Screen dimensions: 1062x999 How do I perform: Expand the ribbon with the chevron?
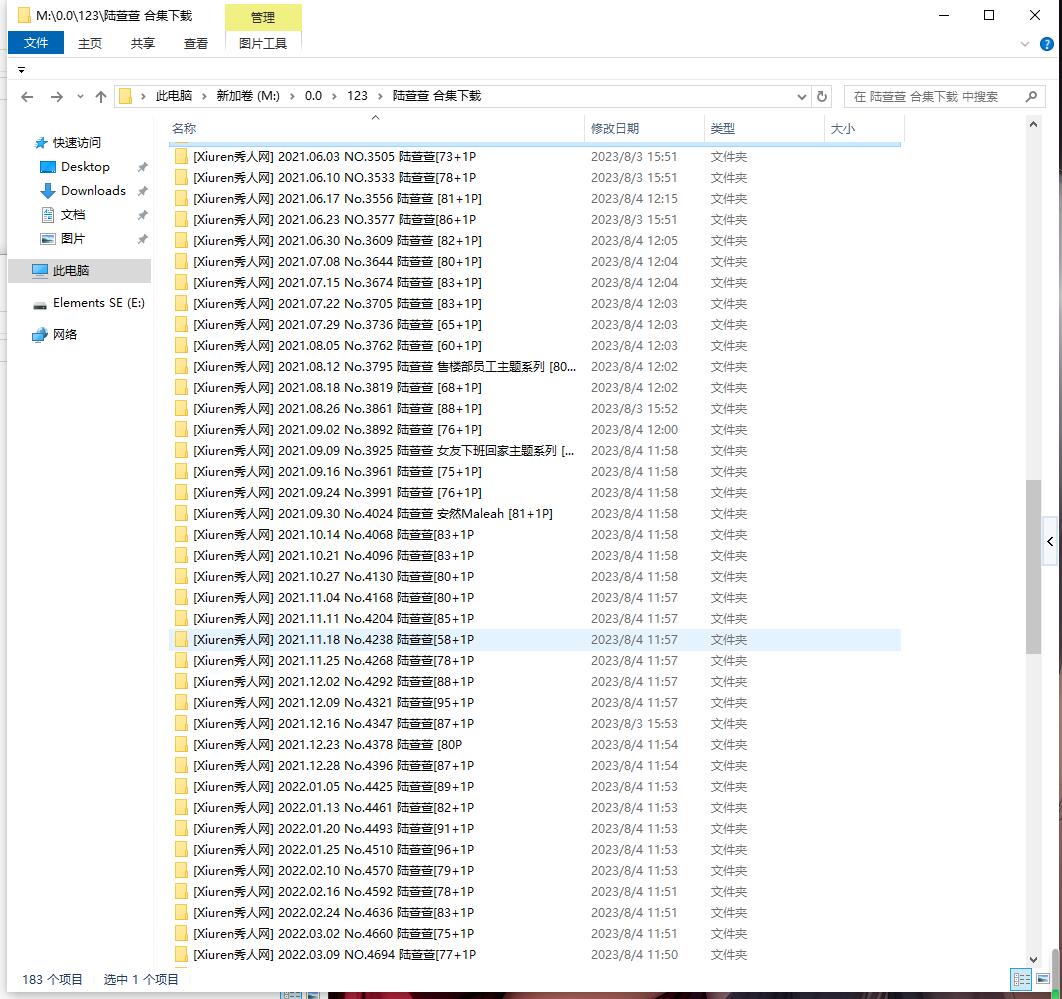tap(1025, 45)
